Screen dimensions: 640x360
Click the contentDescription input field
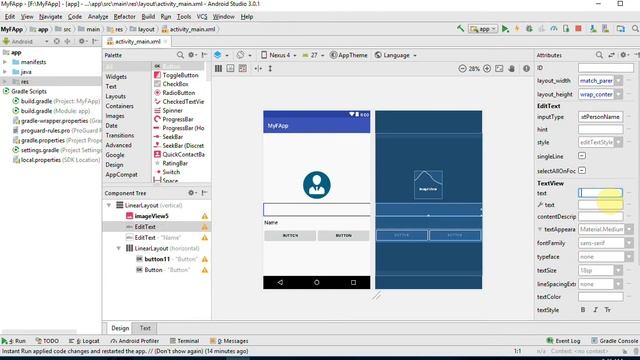point(600,216)
